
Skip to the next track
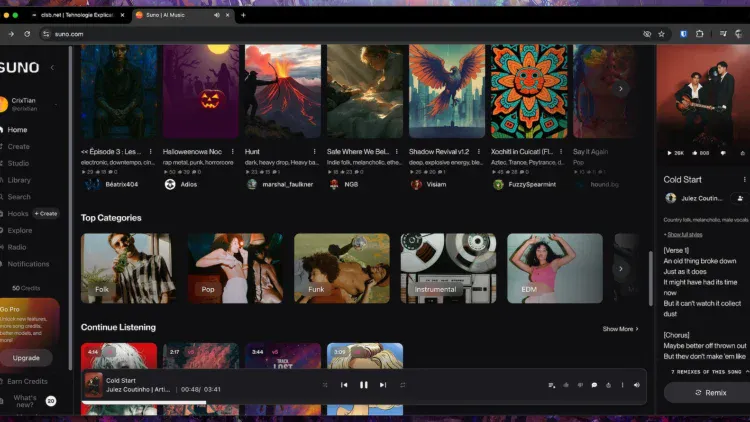(383, 384)
